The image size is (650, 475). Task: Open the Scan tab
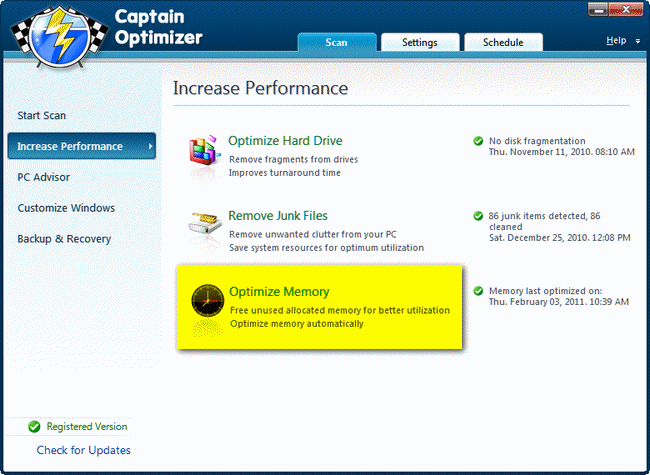(x=337, y=42)
